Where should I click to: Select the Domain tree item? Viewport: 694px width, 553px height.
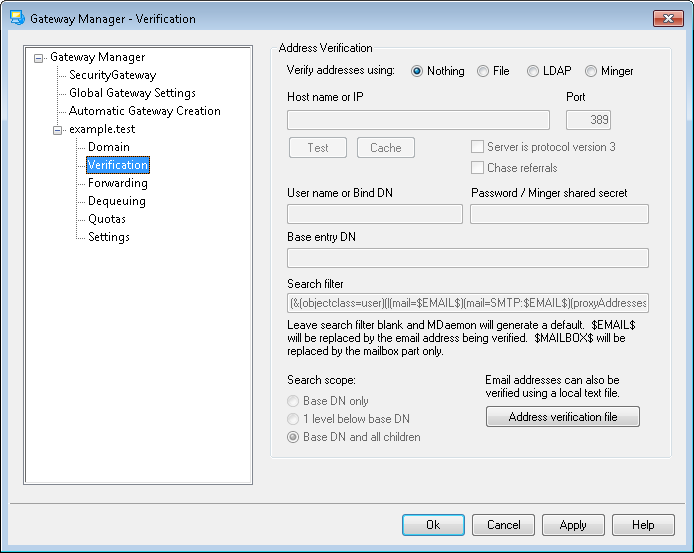tap(108, 147)
